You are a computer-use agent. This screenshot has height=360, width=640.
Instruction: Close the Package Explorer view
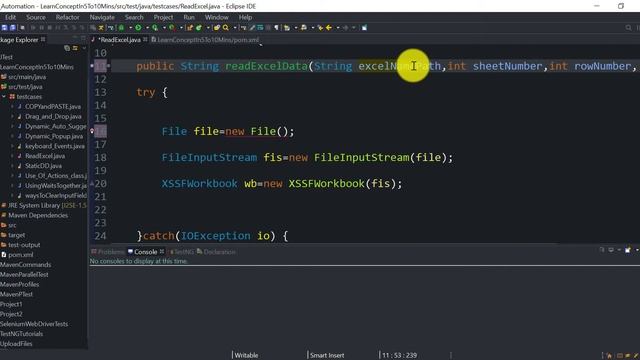pyautogui.click(x=43, y=40)
